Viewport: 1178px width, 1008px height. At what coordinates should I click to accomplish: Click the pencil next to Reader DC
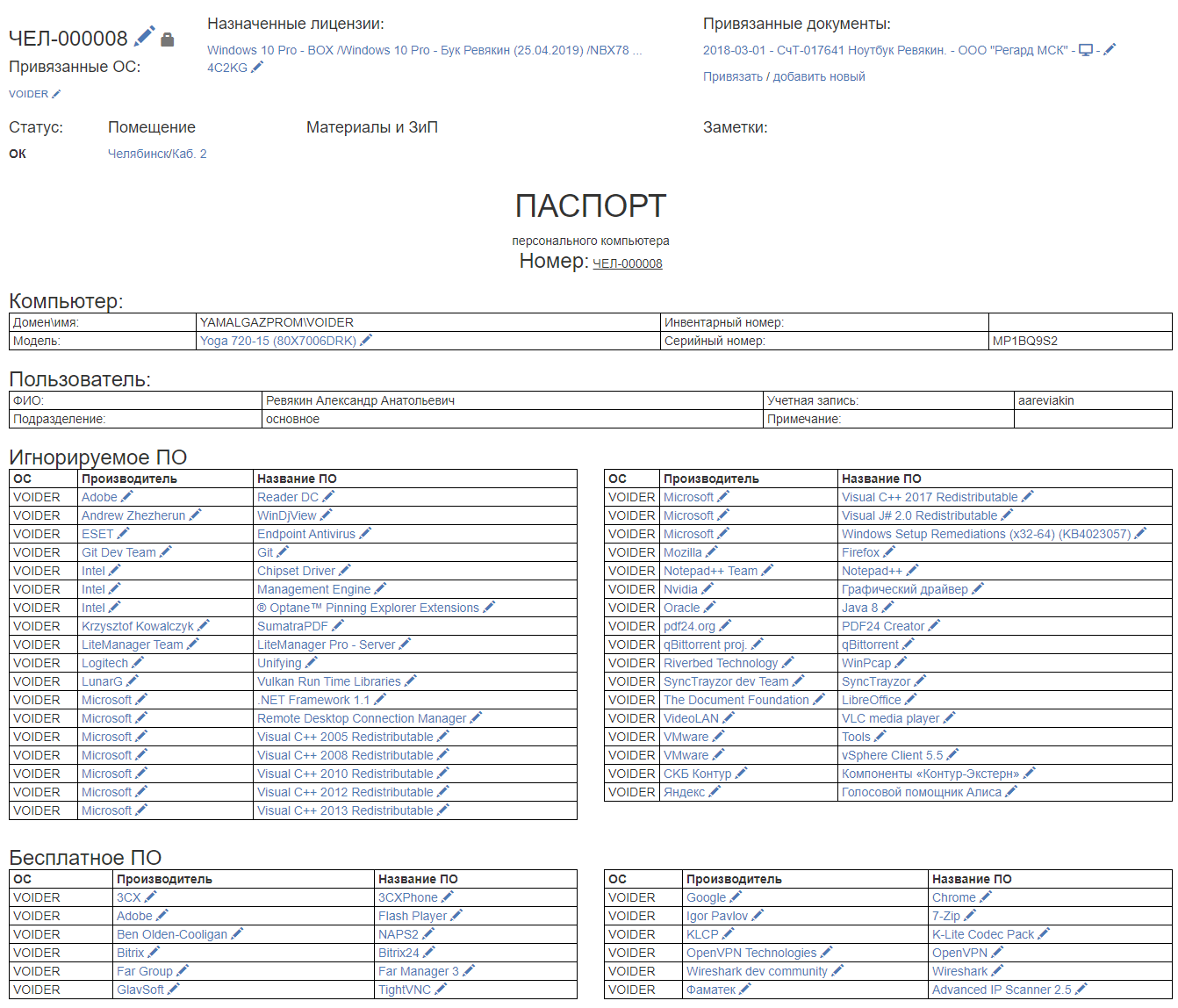328,497
